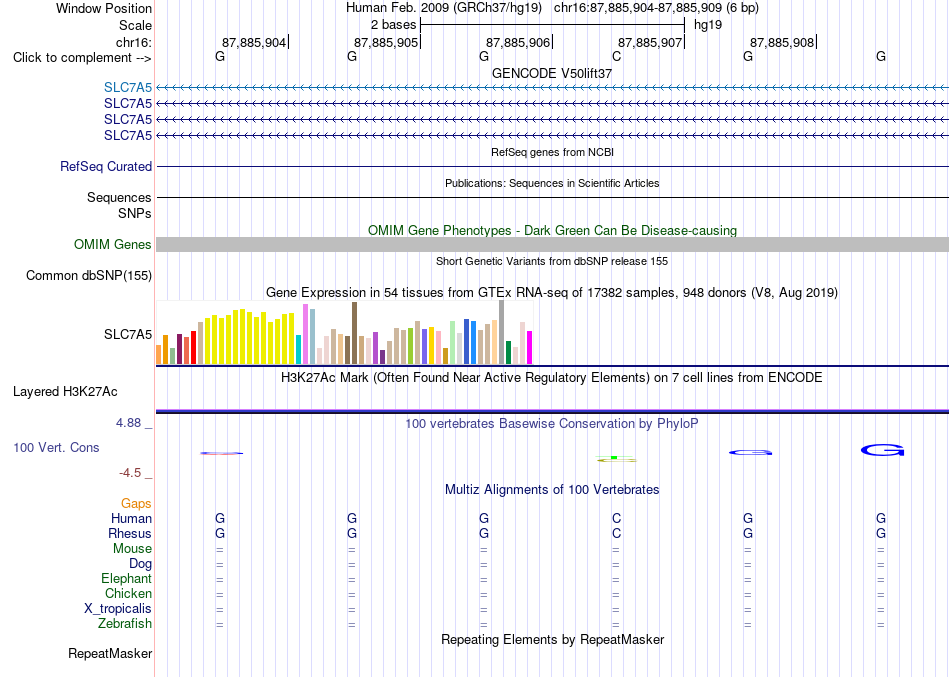The image size is (950, 677).
Task: Open the 100 Vert. Cons track label
Action: 56,447
